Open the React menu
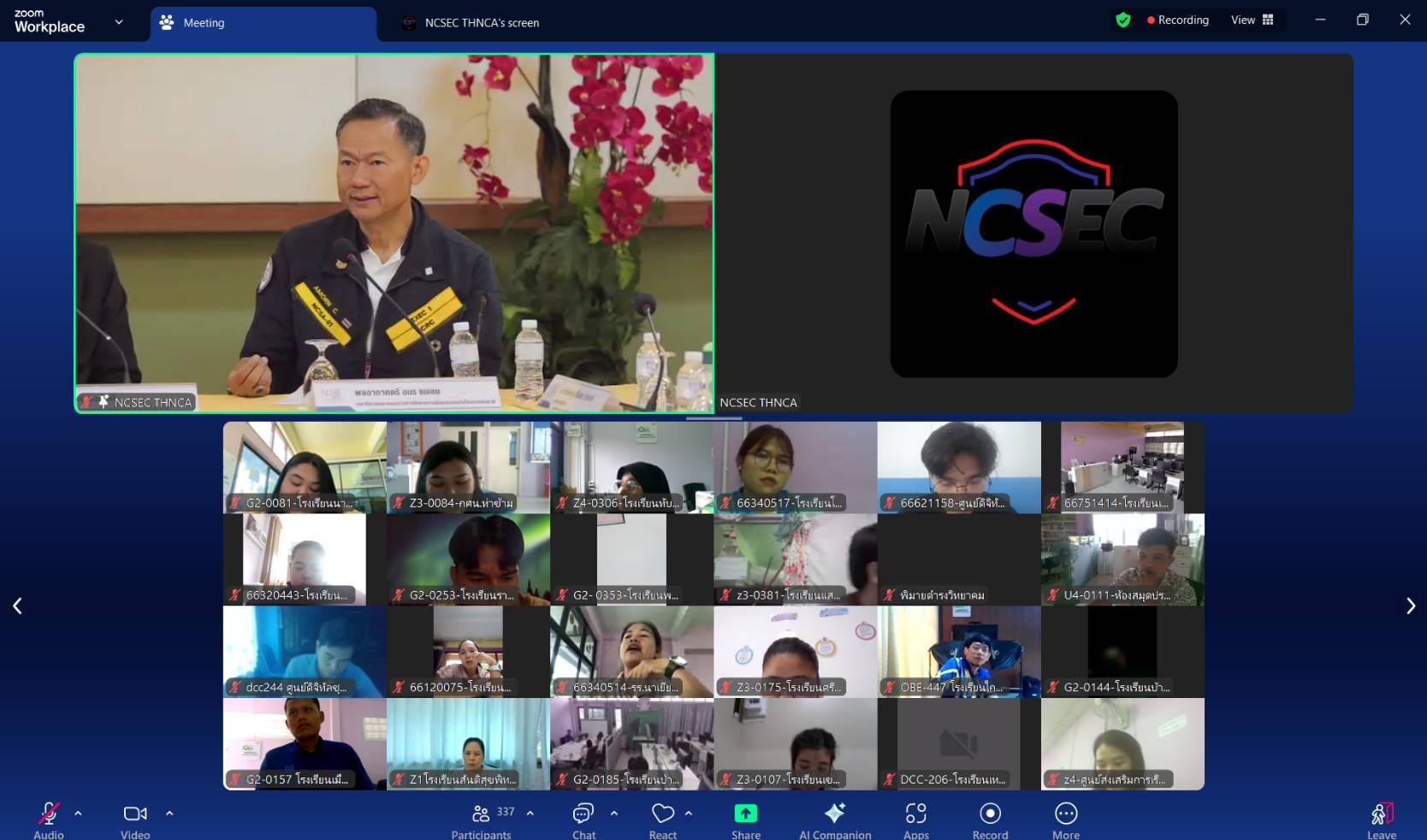Screen dimensions: 1427x840 663,819
